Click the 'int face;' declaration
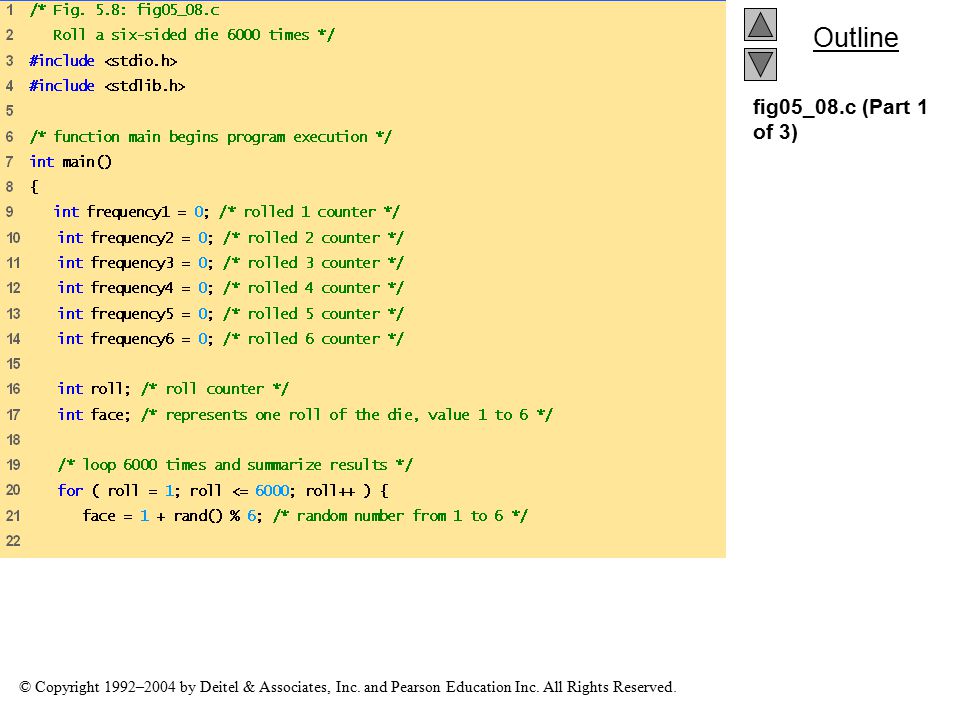 [x=94, y=414]
